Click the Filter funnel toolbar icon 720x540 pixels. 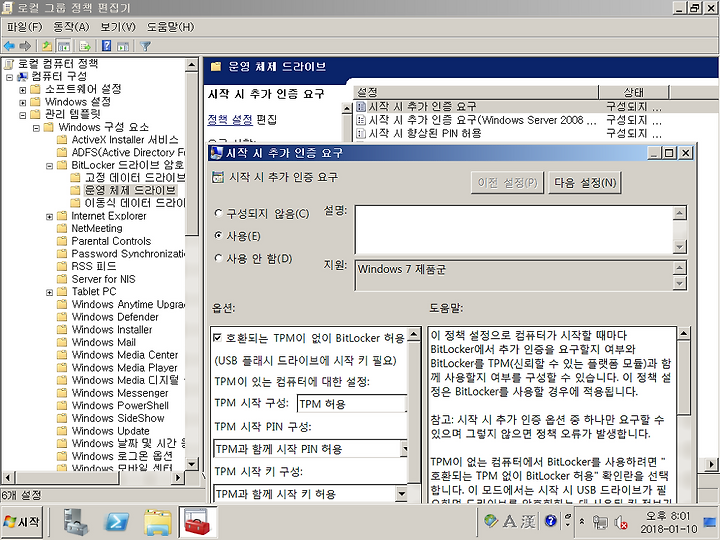(145, 46)
